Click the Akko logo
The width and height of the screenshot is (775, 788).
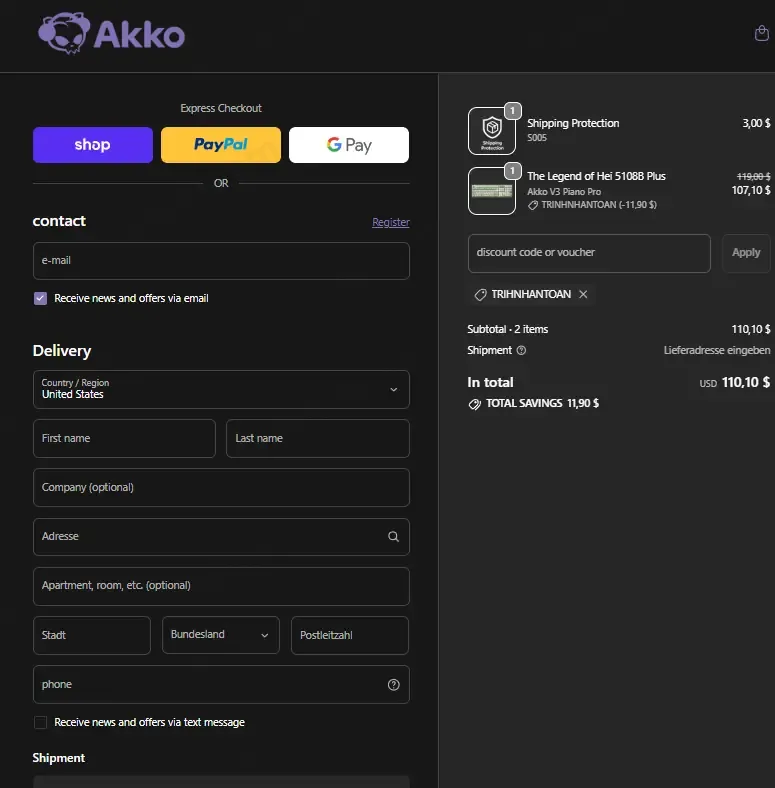[x=112, y=33]
